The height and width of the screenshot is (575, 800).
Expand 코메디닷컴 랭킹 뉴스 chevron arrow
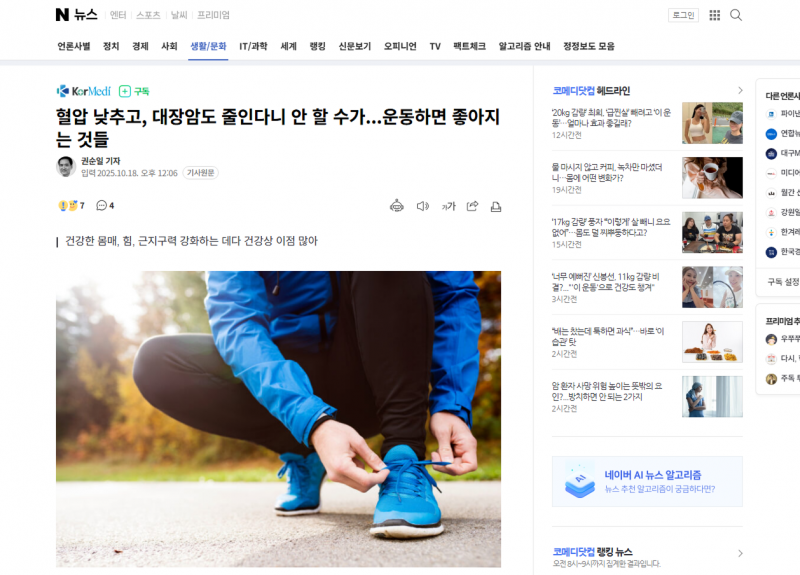click(x=740, y=553)
